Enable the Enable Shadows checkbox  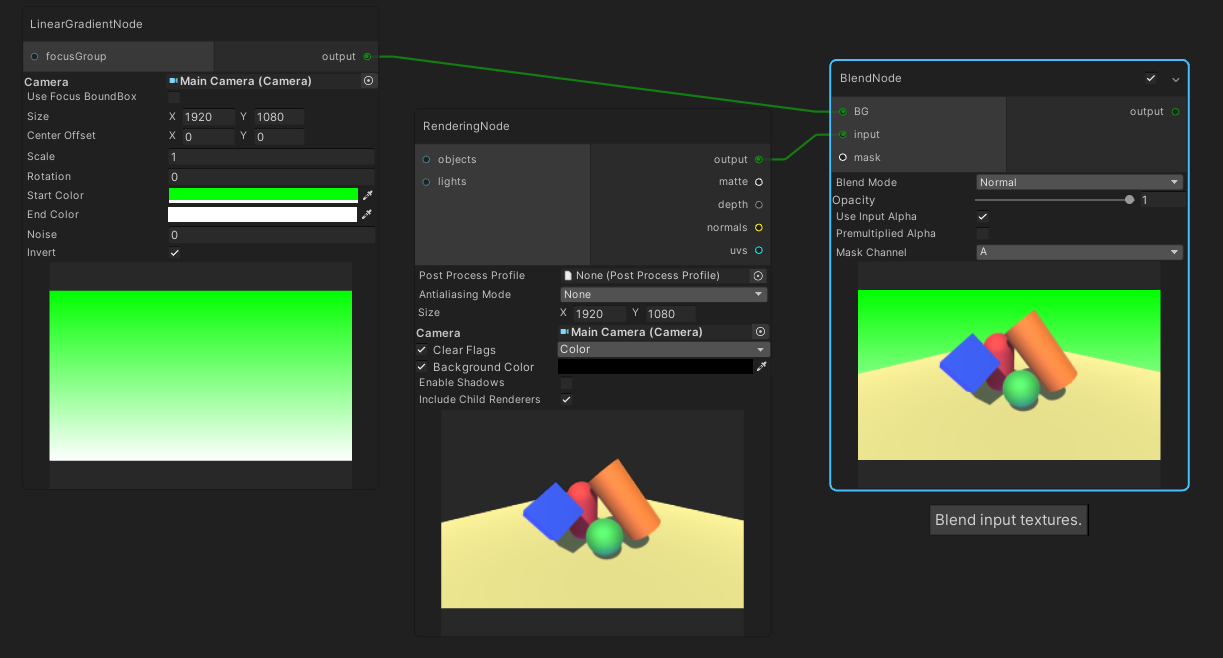566,382
